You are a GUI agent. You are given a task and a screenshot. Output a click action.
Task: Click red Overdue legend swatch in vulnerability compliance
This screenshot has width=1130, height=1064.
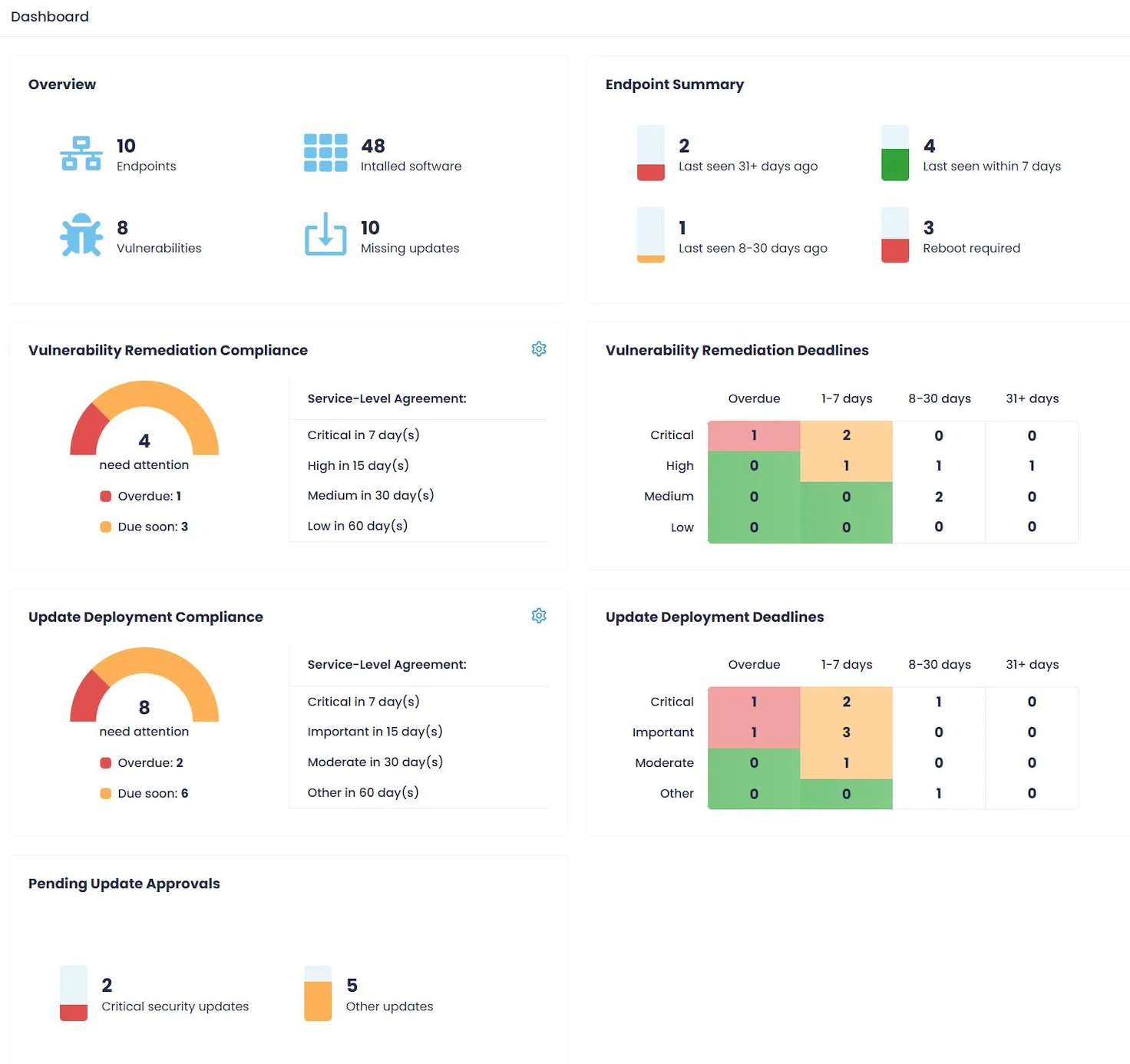click(106, 496)
